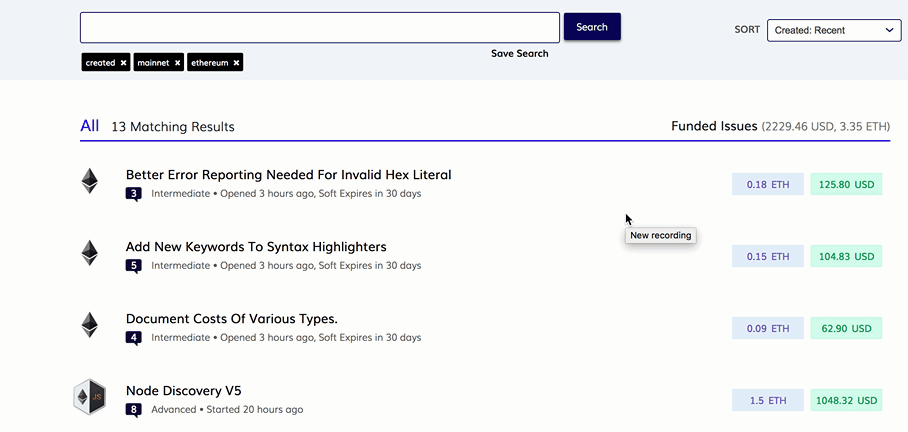Click the JS hexagon avatar for Node Discovery V5

coord(90,397)
